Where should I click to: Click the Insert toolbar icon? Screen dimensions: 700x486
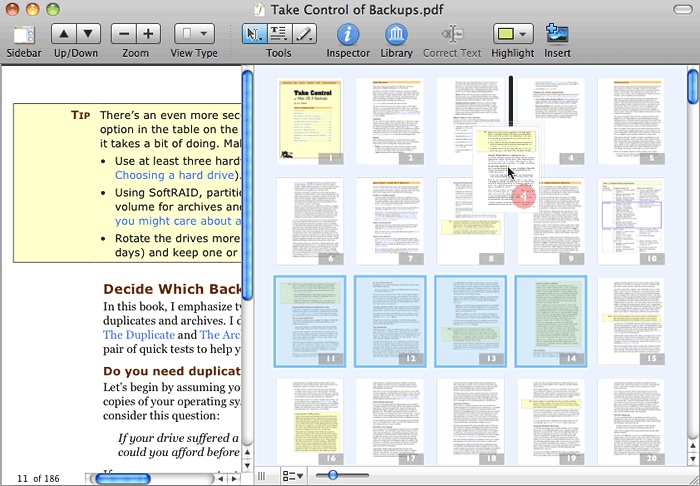[557, 33]
